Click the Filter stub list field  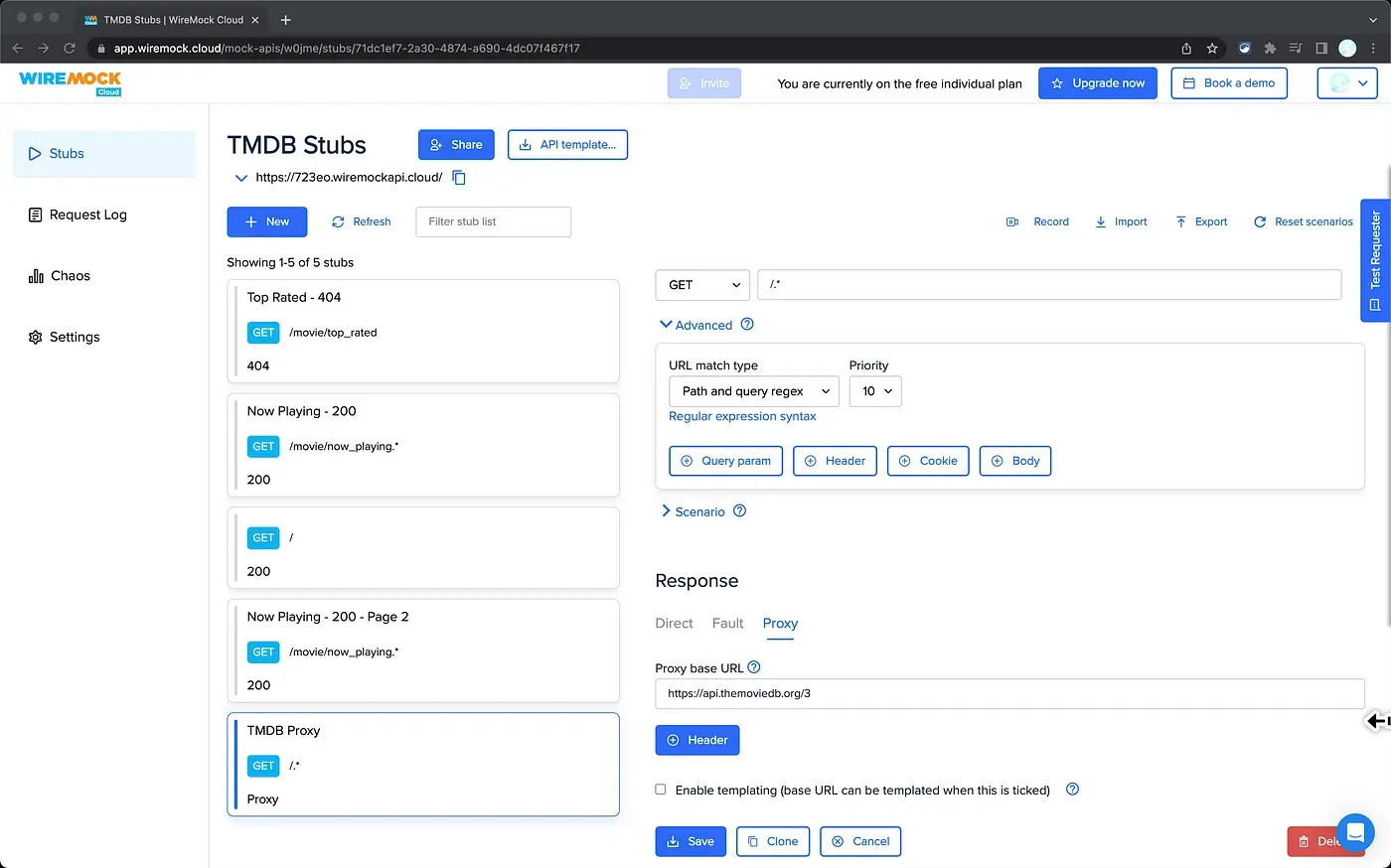pyautogui.click(x=493, y=221)
